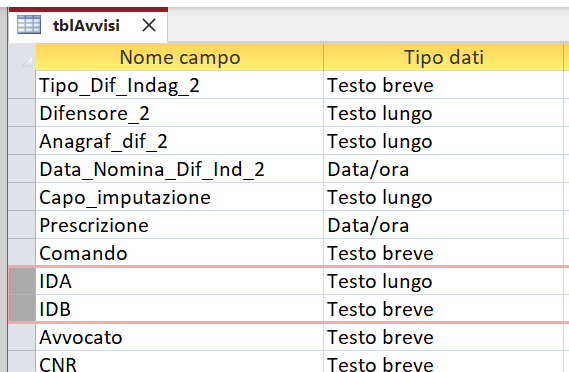
Task: Click the row selector for the IDB field
Action: [22, 308]
